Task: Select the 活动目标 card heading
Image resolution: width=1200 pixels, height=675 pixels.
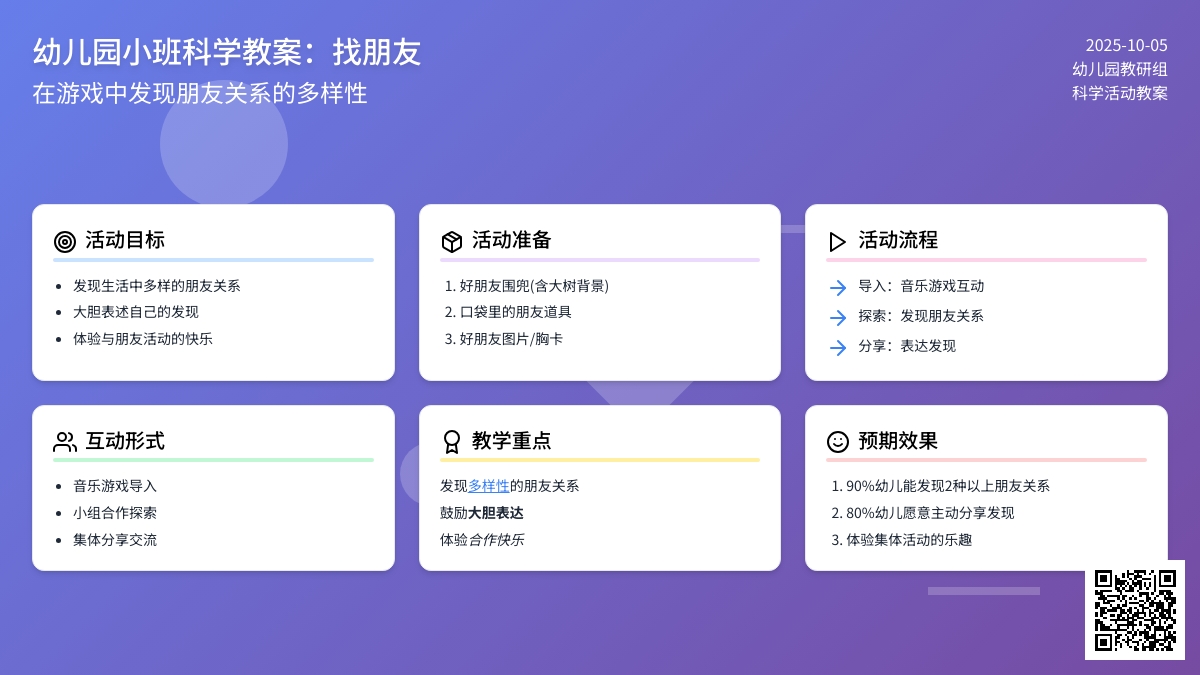Action: [125, 240]
